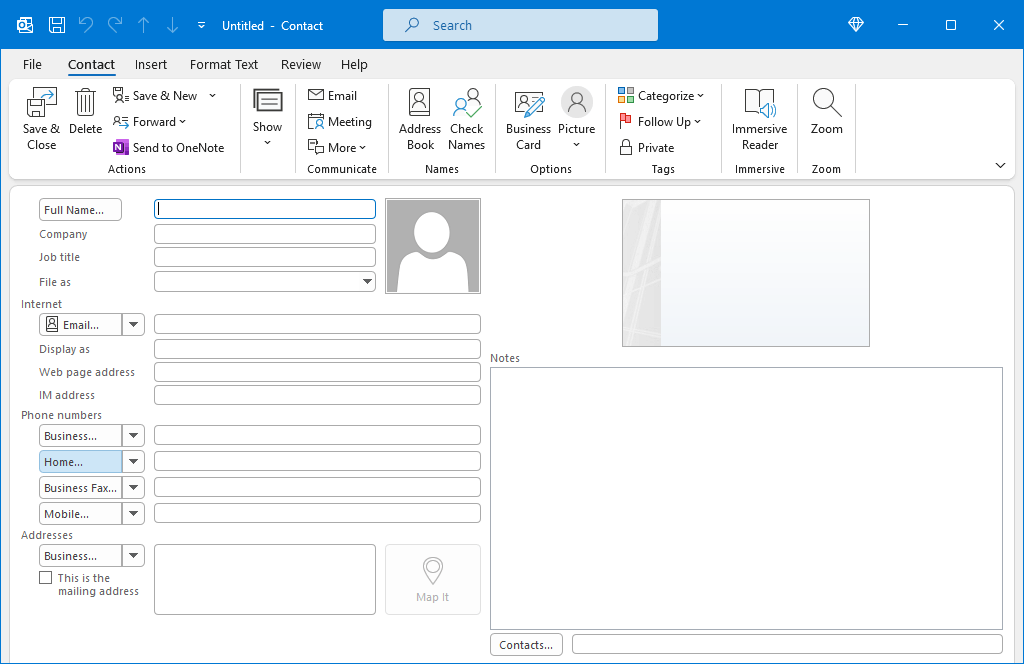Expand the More communicate options
This screenshot has height=664, width=1024.
(x=337, y=148)
